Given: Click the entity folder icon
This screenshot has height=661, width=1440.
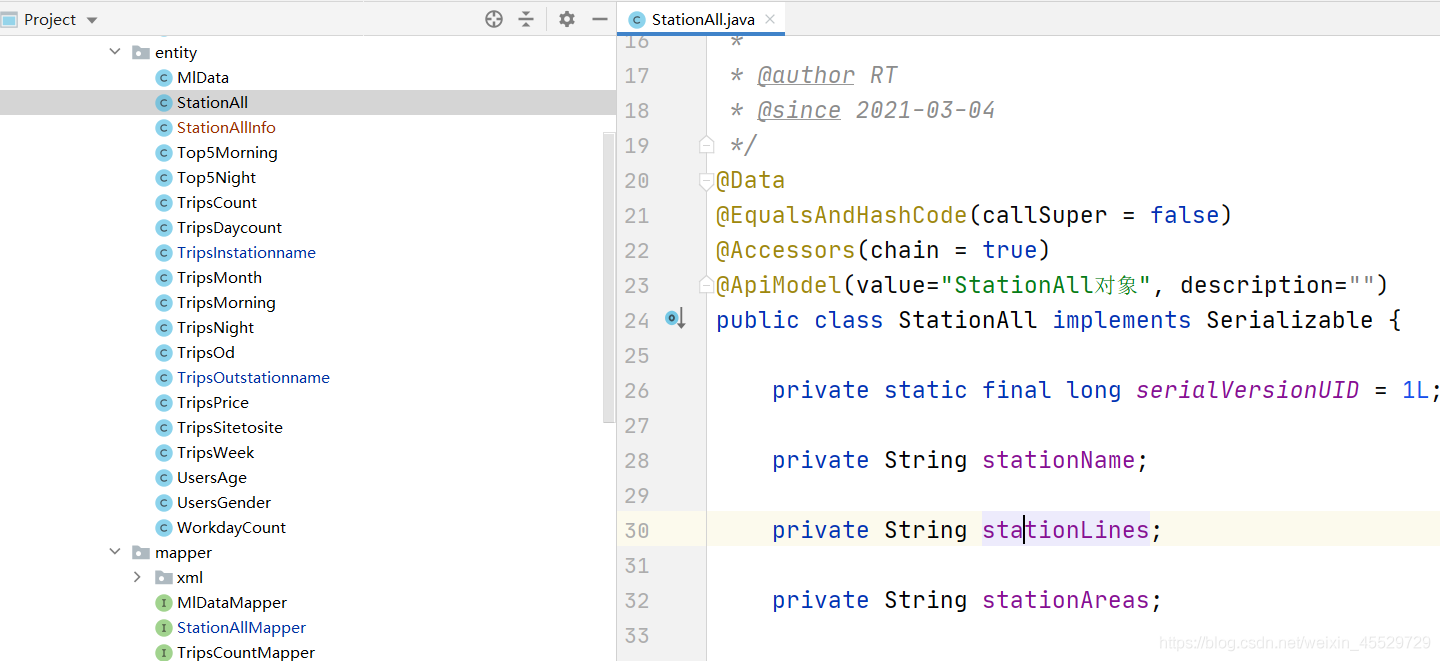Looking at the screenshot, I should pyautogui.click(x=141, y=52).
